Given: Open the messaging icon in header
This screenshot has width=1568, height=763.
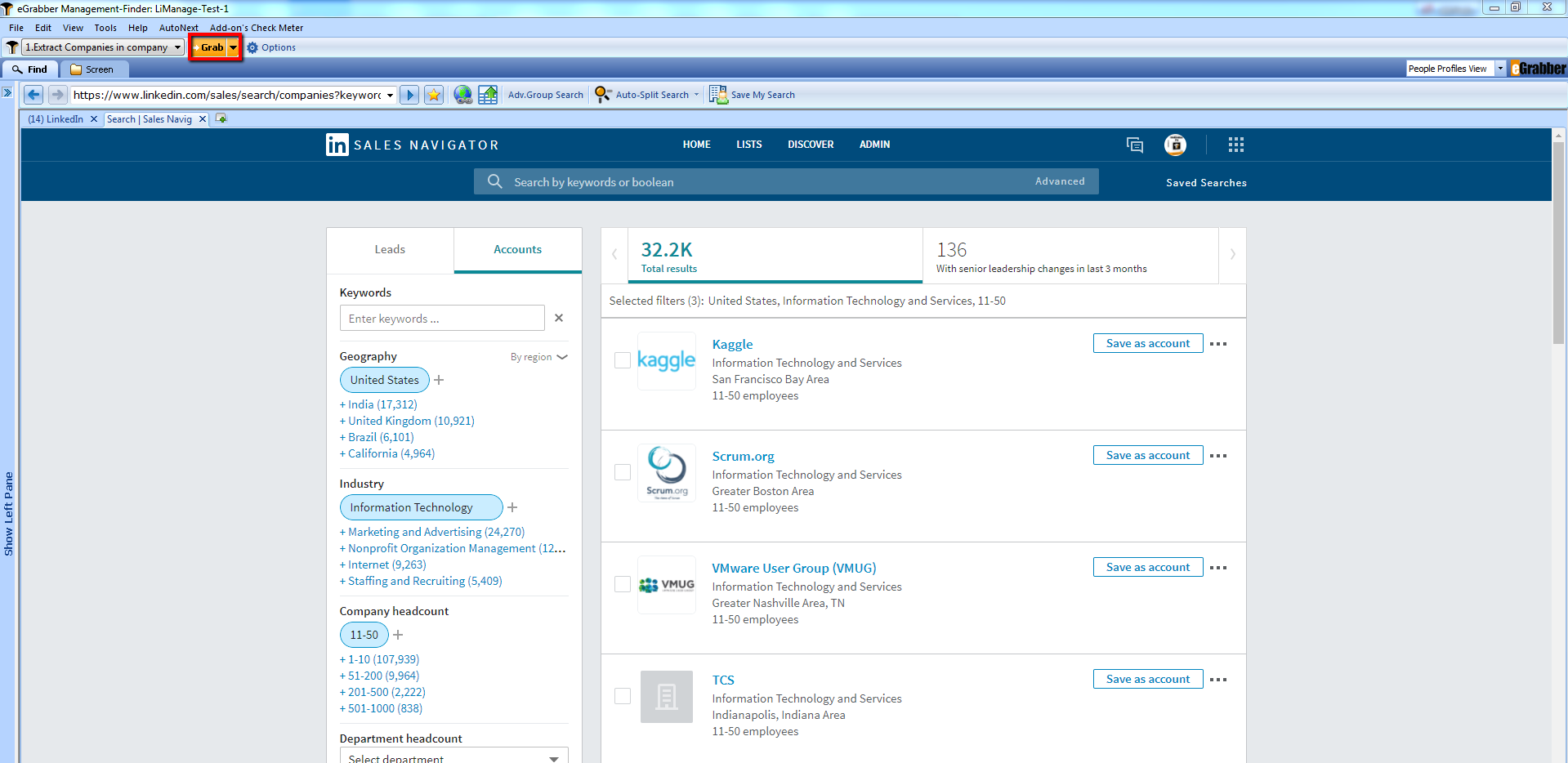Looking at the screenshot, I should pos(1135,145).
